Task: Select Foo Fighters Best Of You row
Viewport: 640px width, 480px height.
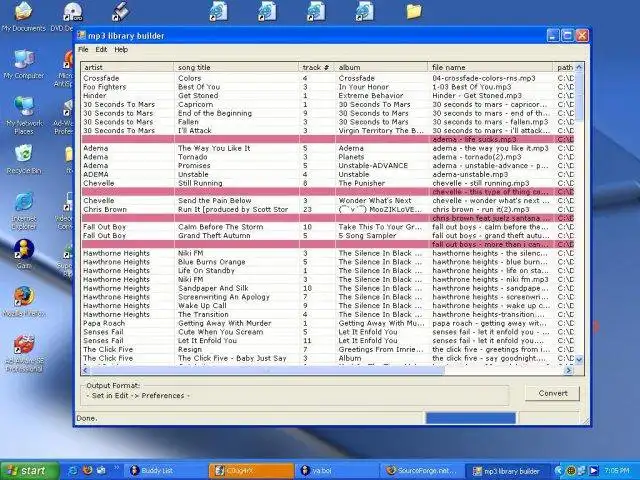Action: click(x=328, y=87)
